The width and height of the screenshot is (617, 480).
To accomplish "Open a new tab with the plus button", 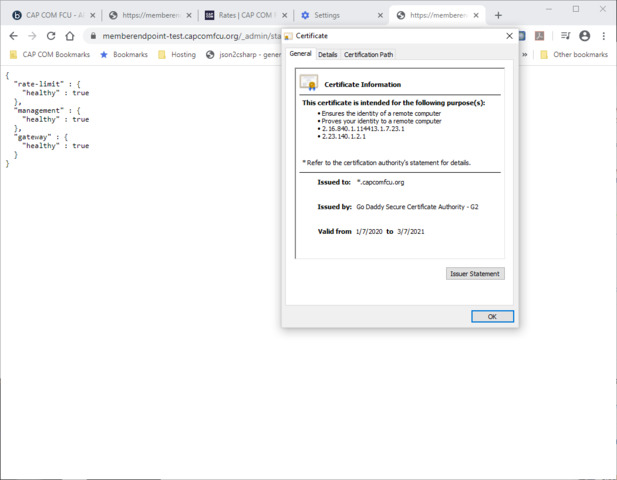I will (x=498, y=15).
